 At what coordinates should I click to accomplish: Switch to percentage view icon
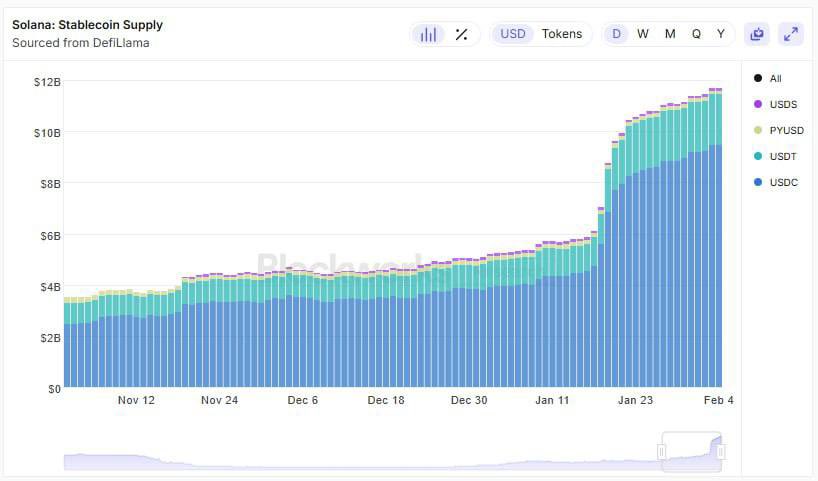[x=461, y=34]
